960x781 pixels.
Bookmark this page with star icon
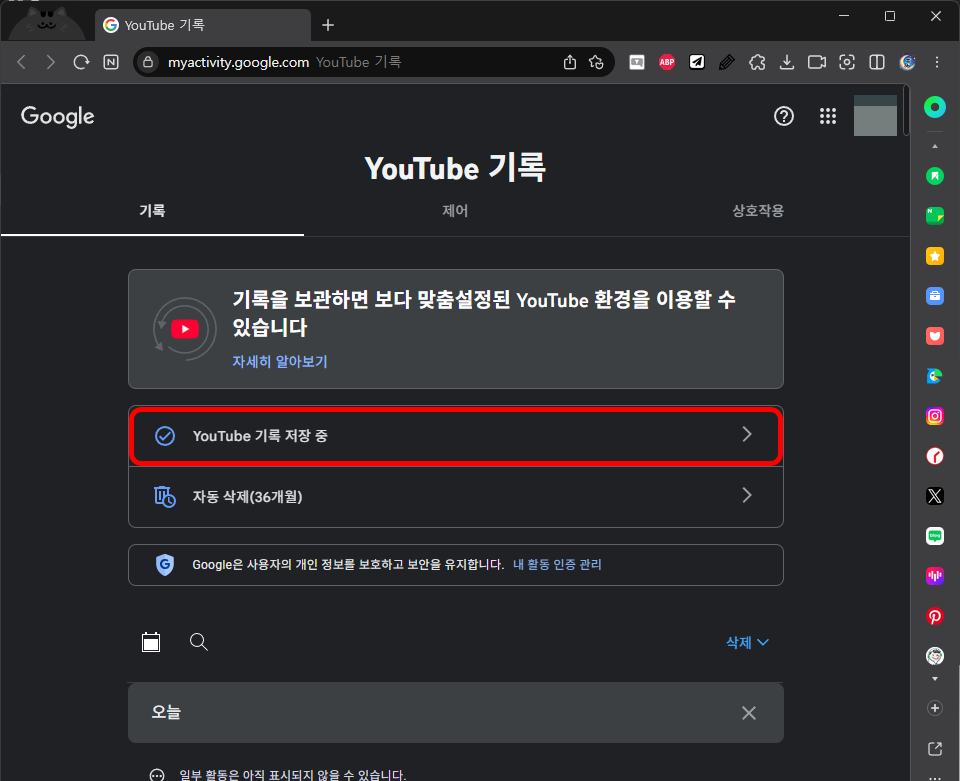click(x=596, y=62)
